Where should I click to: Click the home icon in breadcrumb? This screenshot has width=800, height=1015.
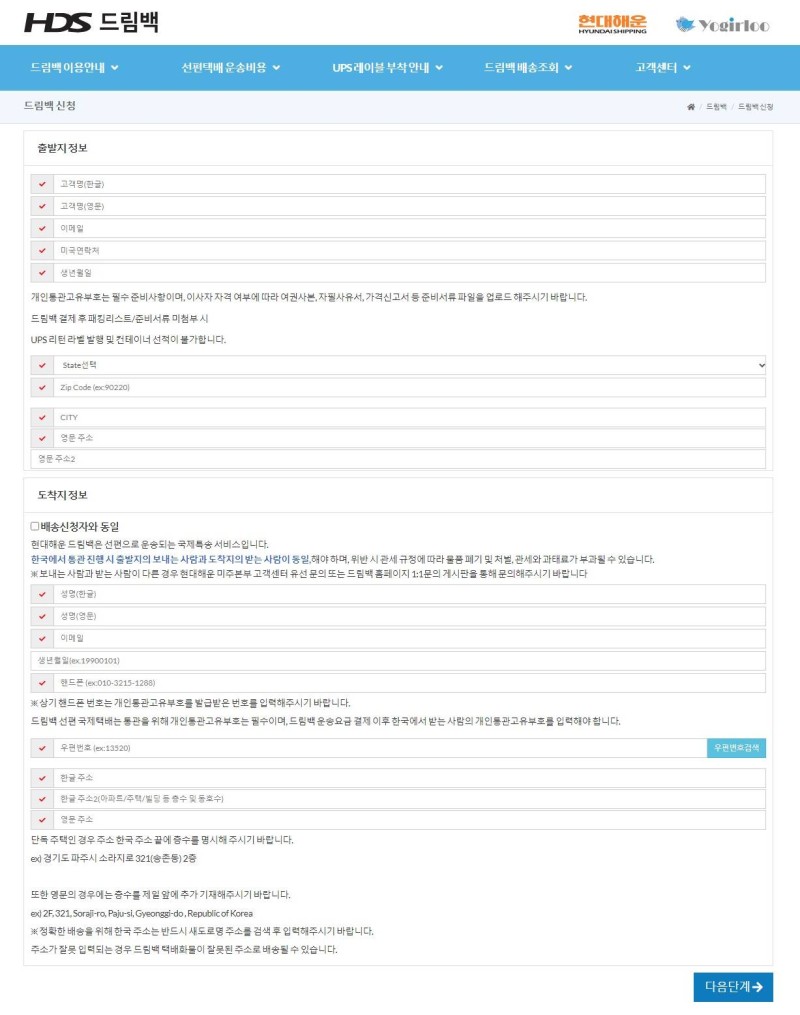pos(691,107)
